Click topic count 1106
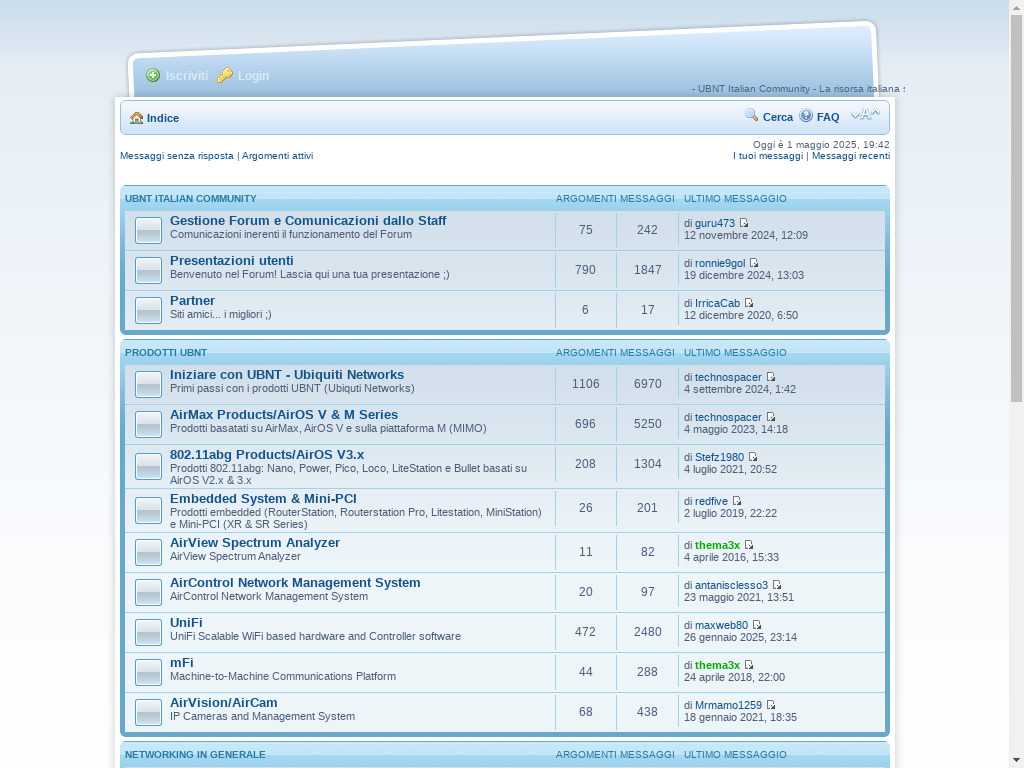1024x768 pixels. (x=585, y=384)
